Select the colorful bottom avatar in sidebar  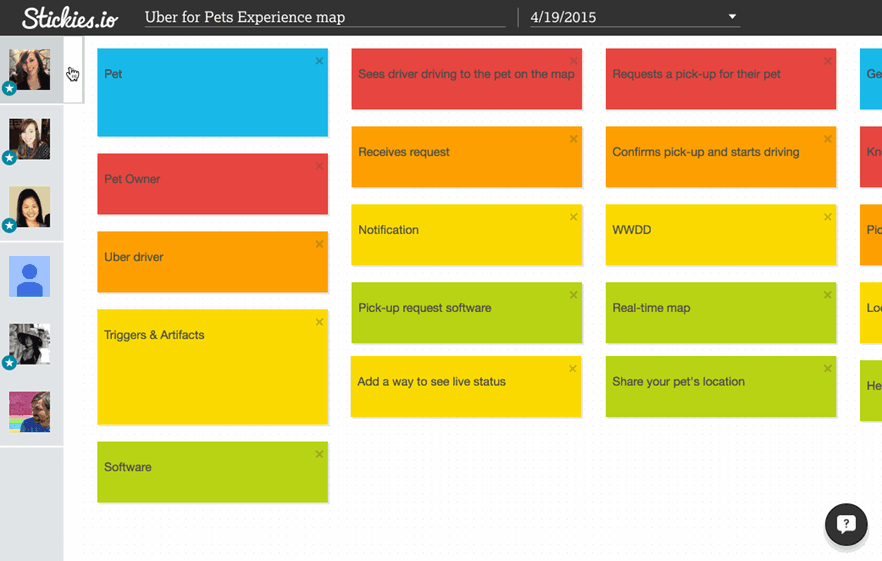tap(30, 412)
